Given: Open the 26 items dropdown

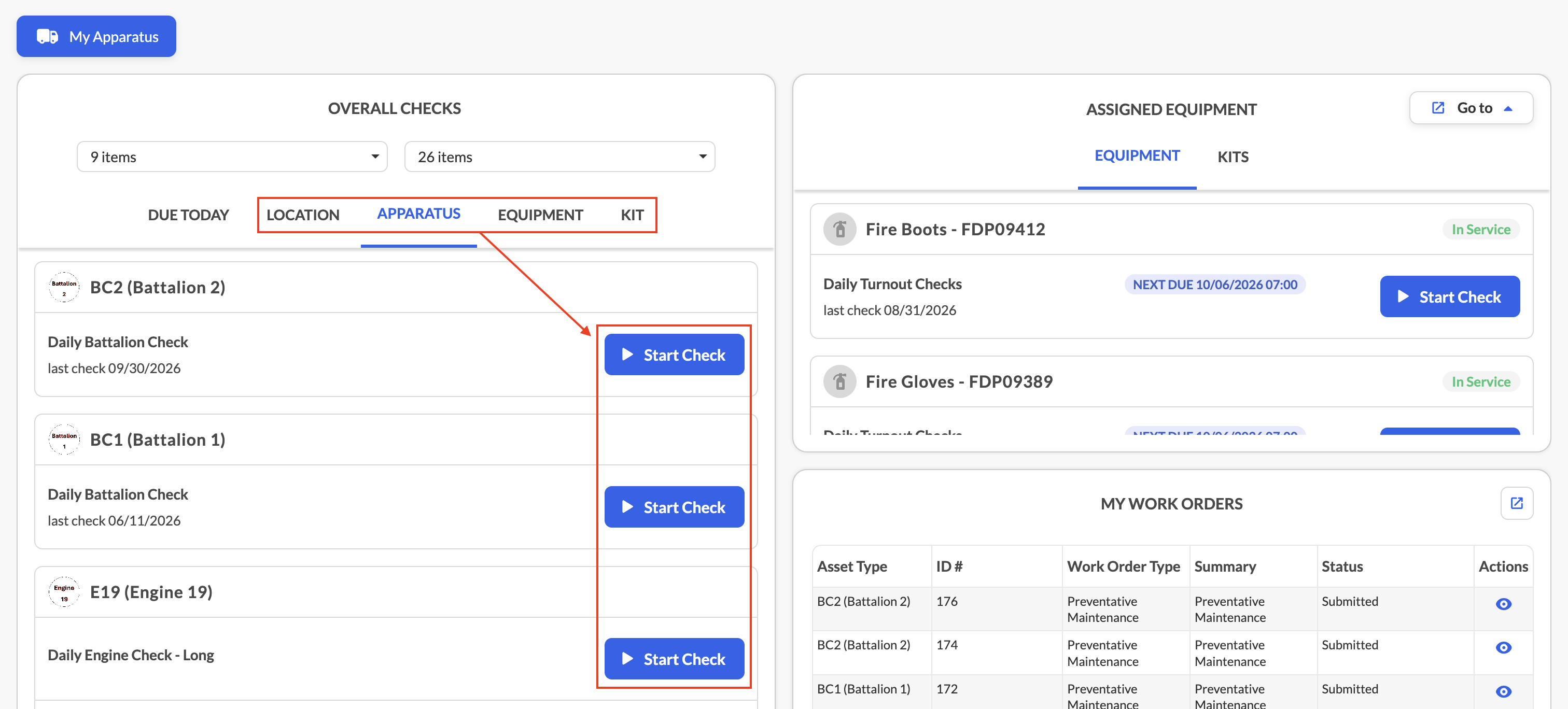Looking at the screenshot, I should coord(559,157).
